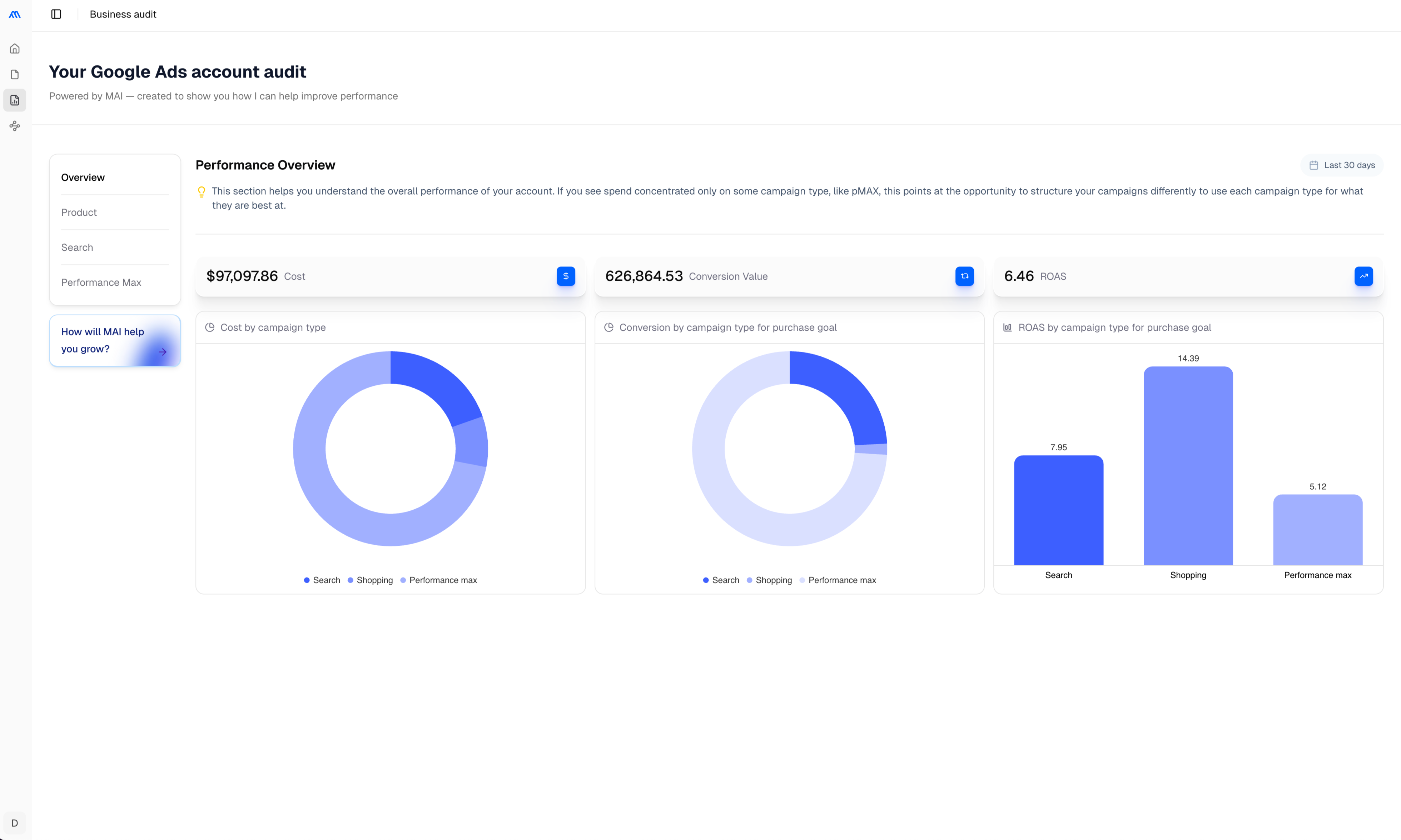1401x840 pixels.
Task: Switch to the Product section
Action: click(79, 212)
